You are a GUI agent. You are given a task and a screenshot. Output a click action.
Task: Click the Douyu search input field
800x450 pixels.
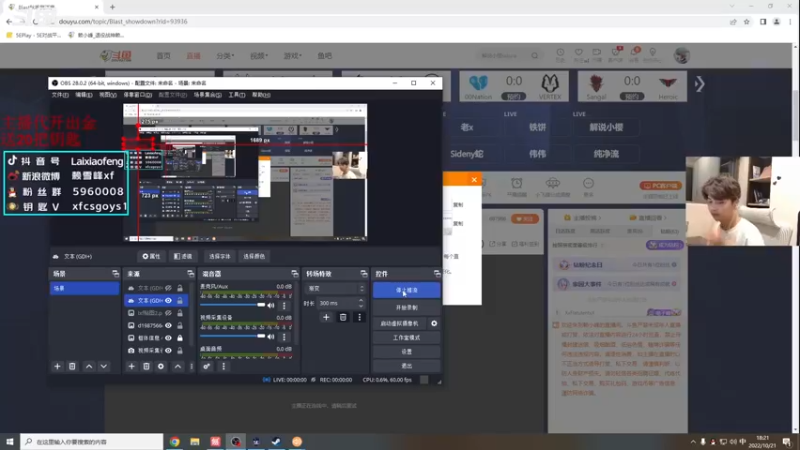pyautogui.click(x=503, y=56)
